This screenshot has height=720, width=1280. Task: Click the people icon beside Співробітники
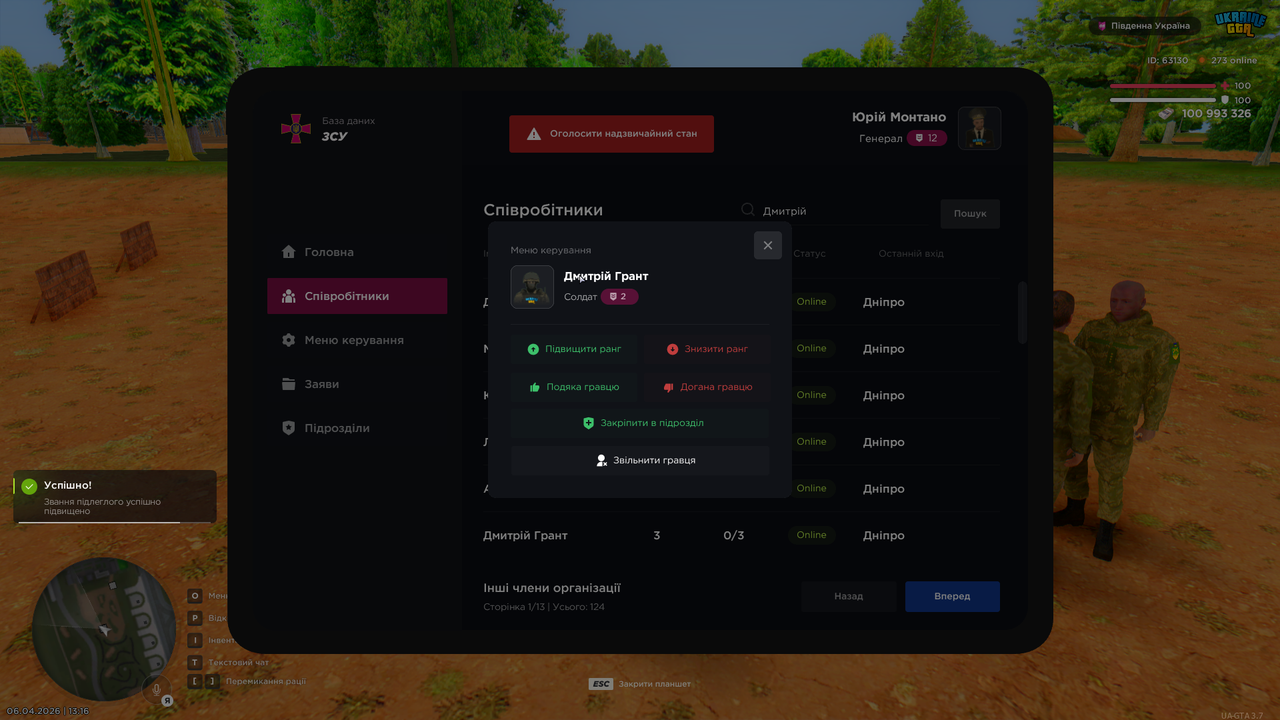pos(289,296)
